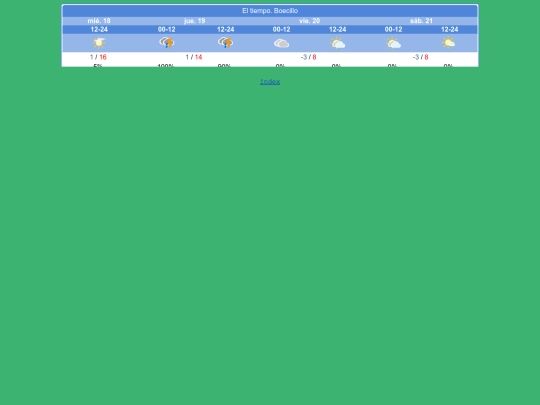Click the thunderstorm icon for jue. 19 12-24
Screen dimensions: 540x405
click(x=226, y=43)
